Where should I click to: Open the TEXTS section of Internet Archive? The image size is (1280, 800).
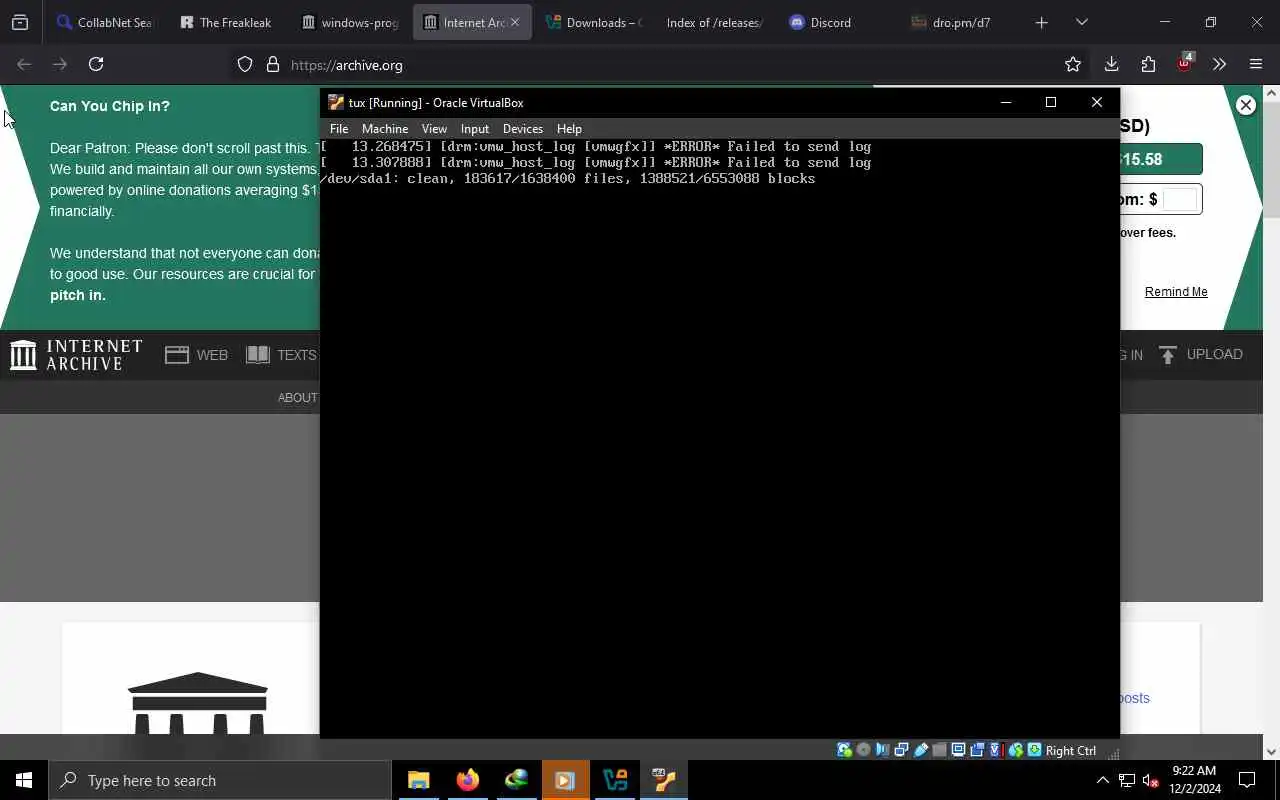(x=282, y=355)
